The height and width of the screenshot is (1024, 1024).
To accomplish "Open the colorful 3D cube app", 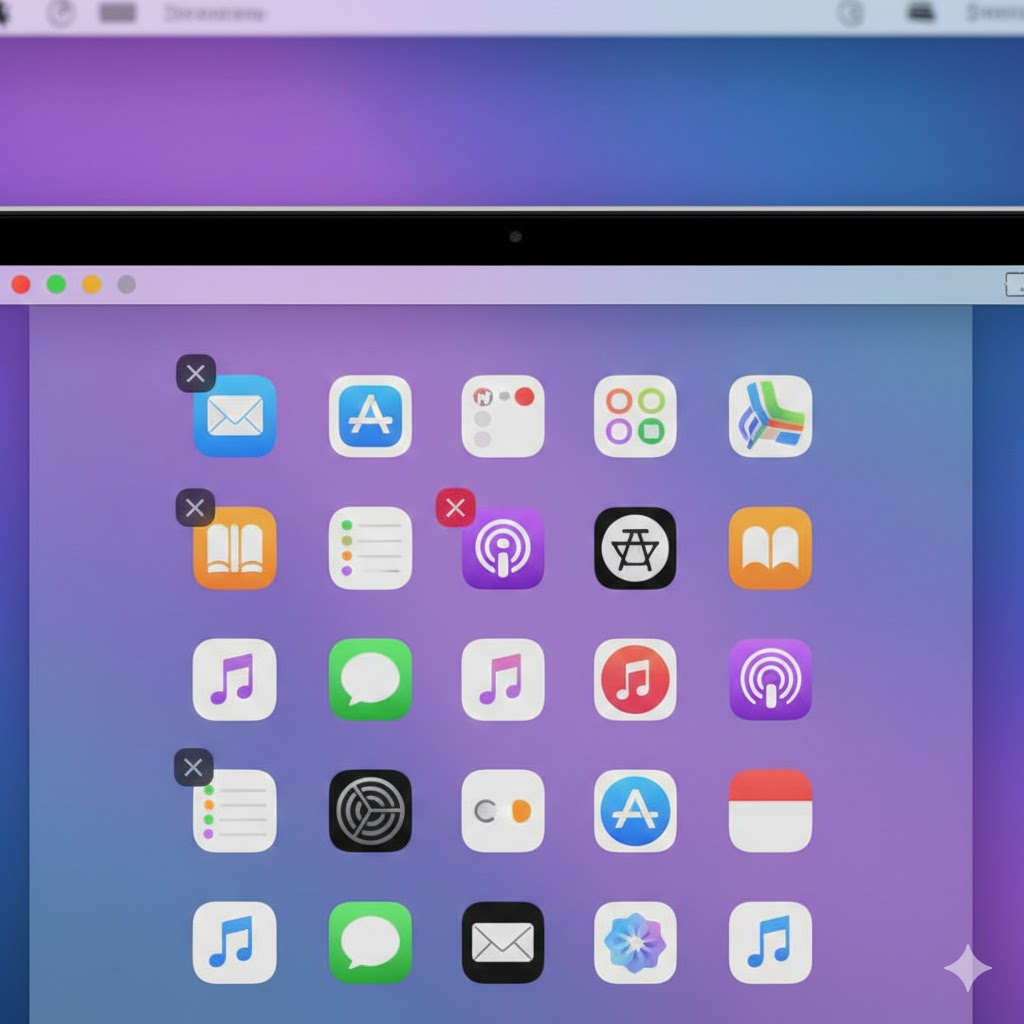I will click(x=770, y=417).
